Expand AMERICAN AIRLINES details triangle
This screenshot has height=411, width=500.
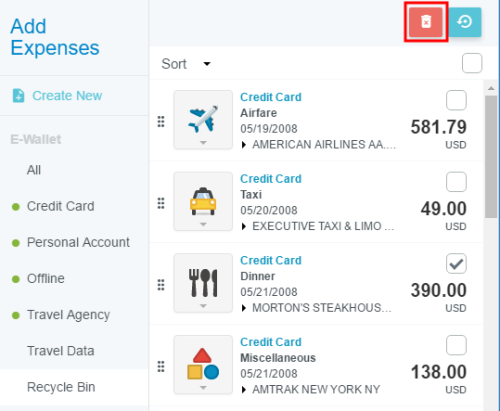click(x=244, y=145)
